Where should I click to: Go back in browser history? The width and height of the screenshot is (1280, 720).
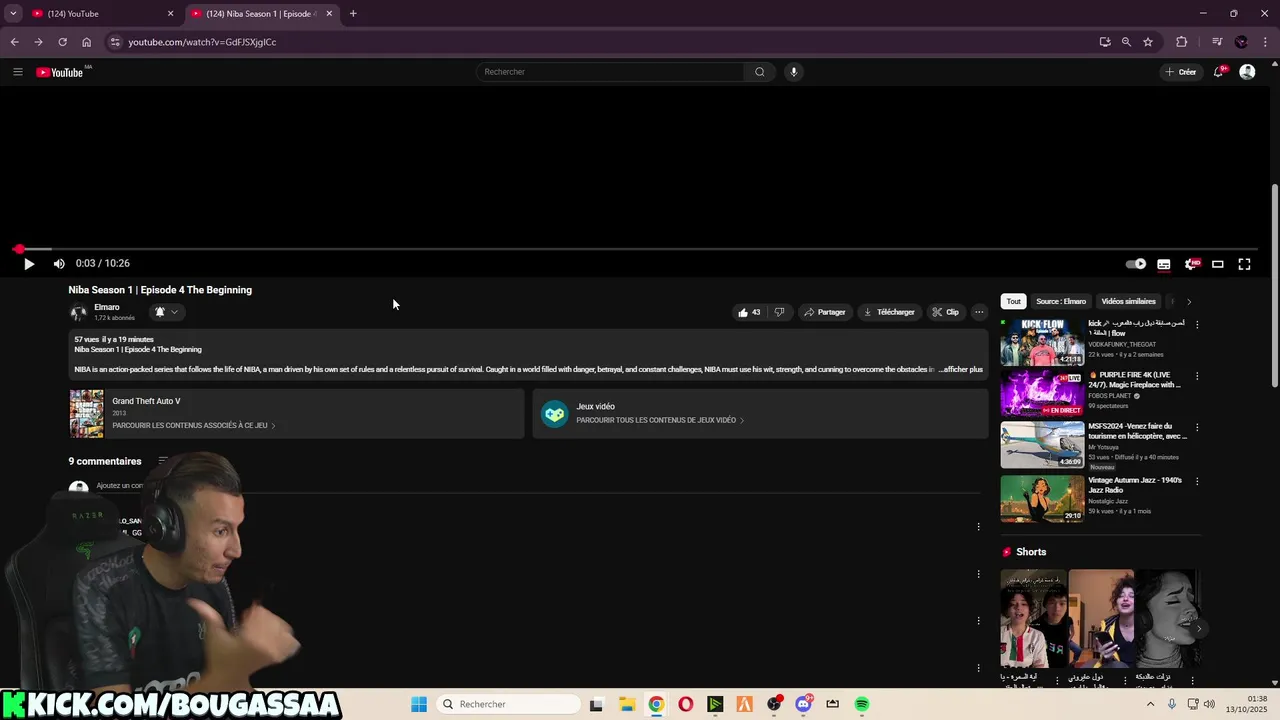[14, 42]
